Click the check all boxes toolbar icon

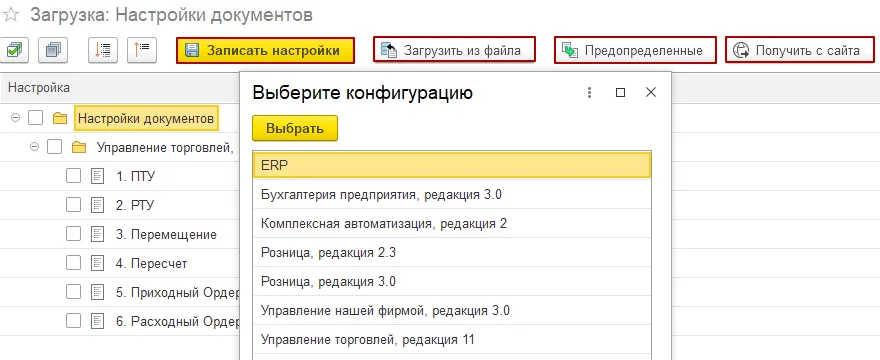click(15, 51)
